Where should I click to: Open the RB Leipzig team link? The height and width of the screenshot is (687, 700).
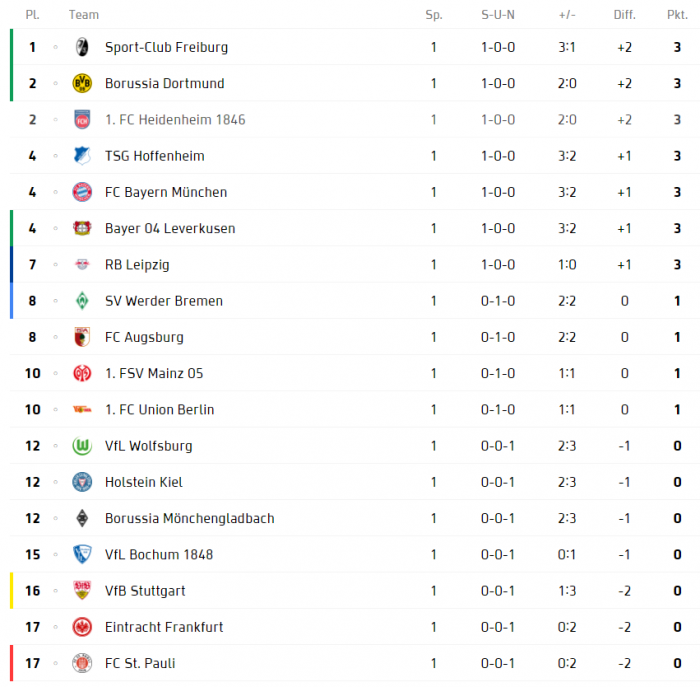pyautogui.click(x=137, y=265)
